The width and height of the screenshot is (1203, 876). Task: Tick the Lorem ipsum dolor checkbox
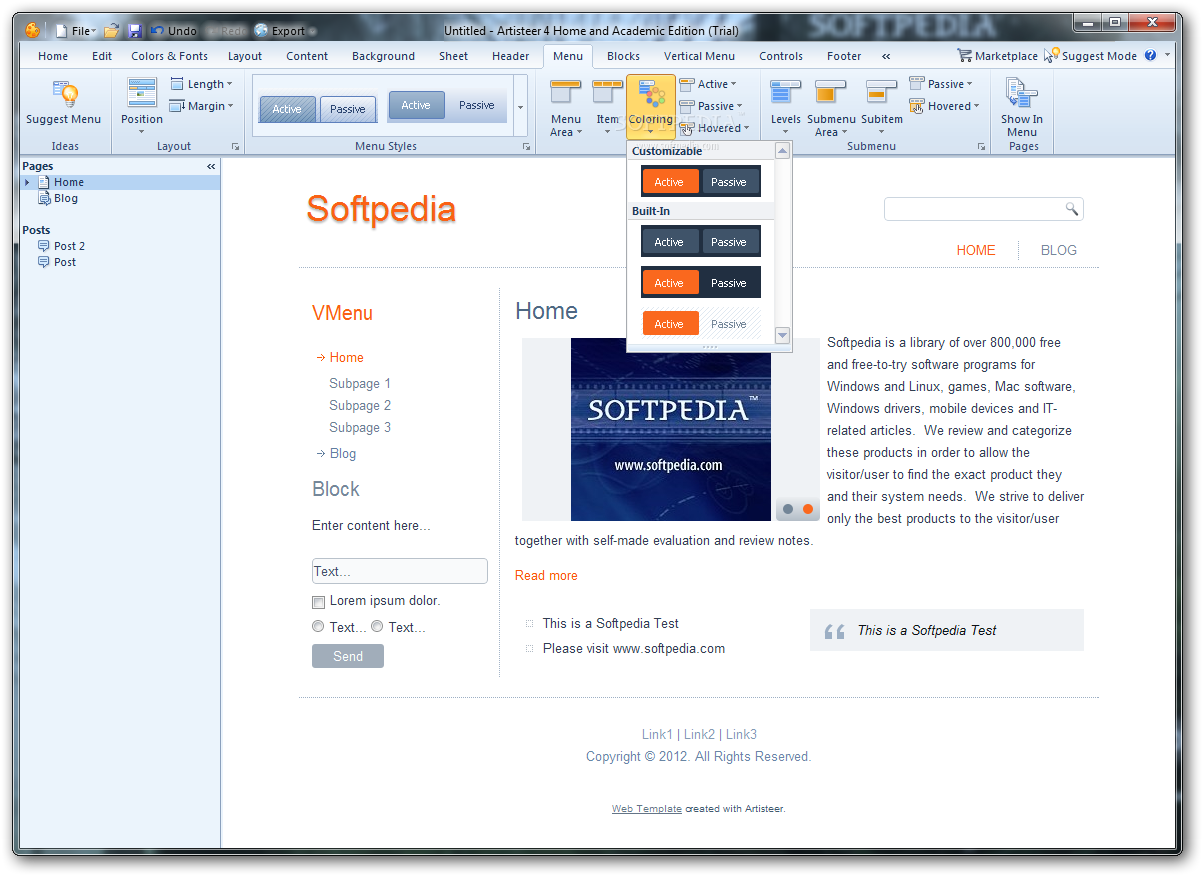319,602
